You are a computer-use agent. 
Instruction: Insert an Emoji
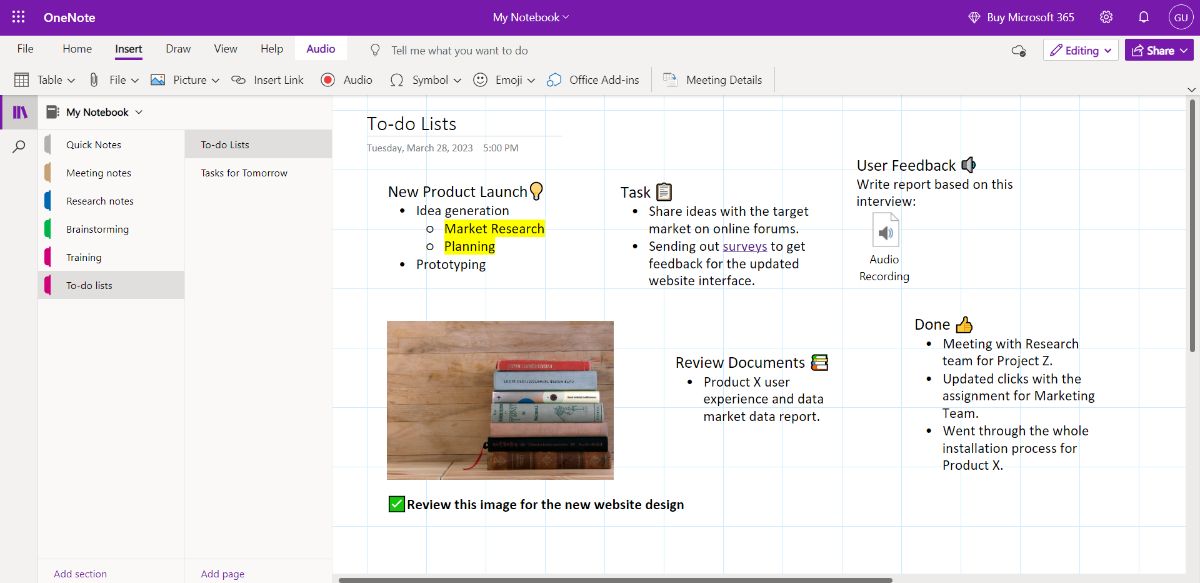[499, 80]
